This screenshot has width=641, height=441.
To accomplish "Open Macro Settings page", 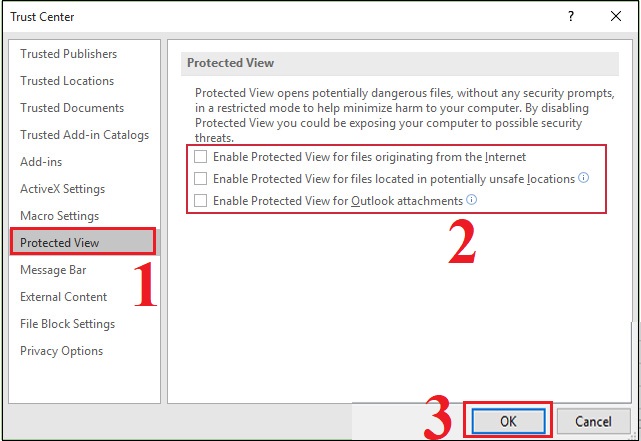I will 59,216.
